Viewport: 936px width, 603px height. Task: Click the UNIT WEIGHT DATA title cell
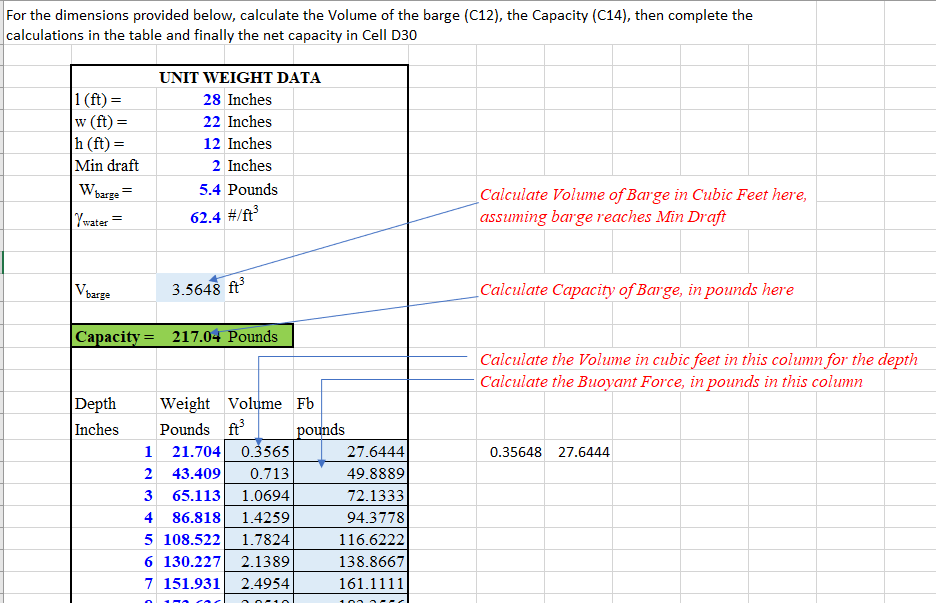(x=238, y=77)
